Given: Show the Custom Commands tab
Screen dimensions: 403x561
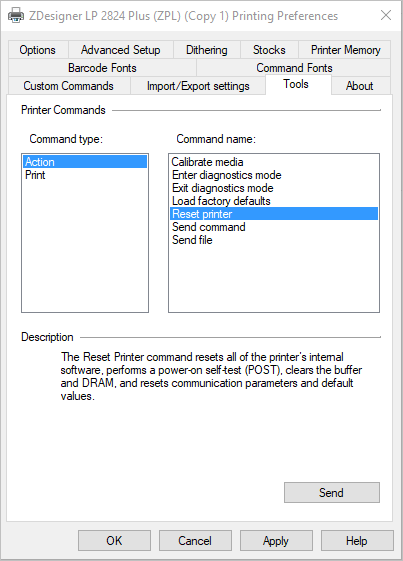Looking at the screenshot, I should click(x=69, y=86).
